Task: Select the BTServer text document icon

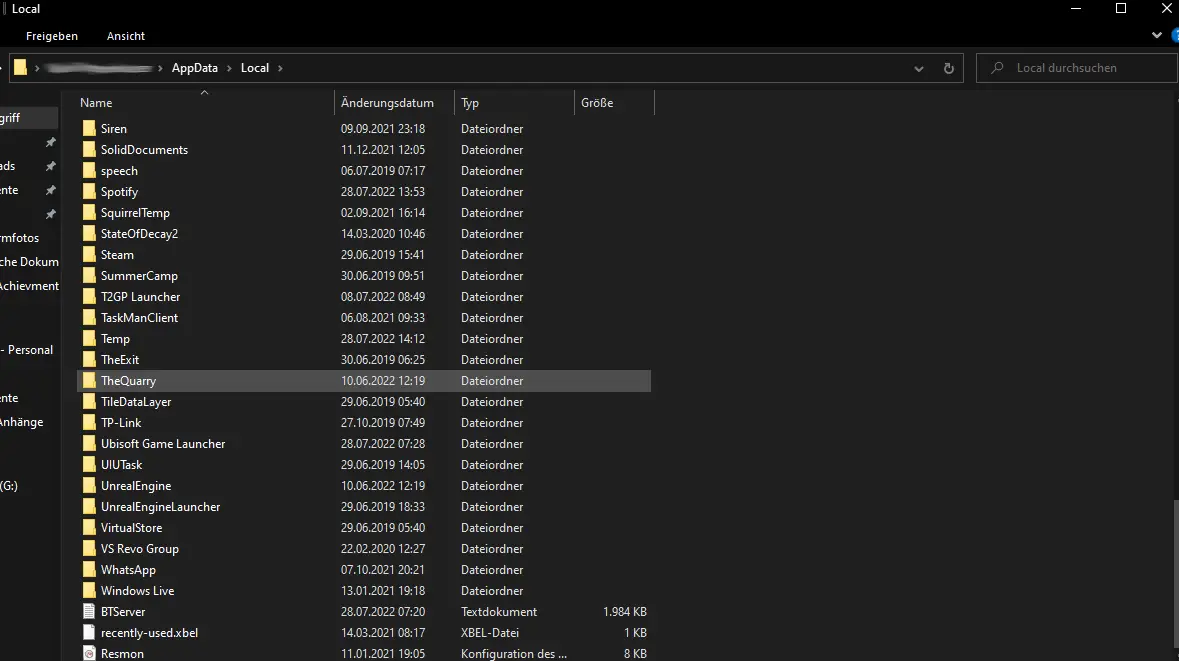Action: 89,611
